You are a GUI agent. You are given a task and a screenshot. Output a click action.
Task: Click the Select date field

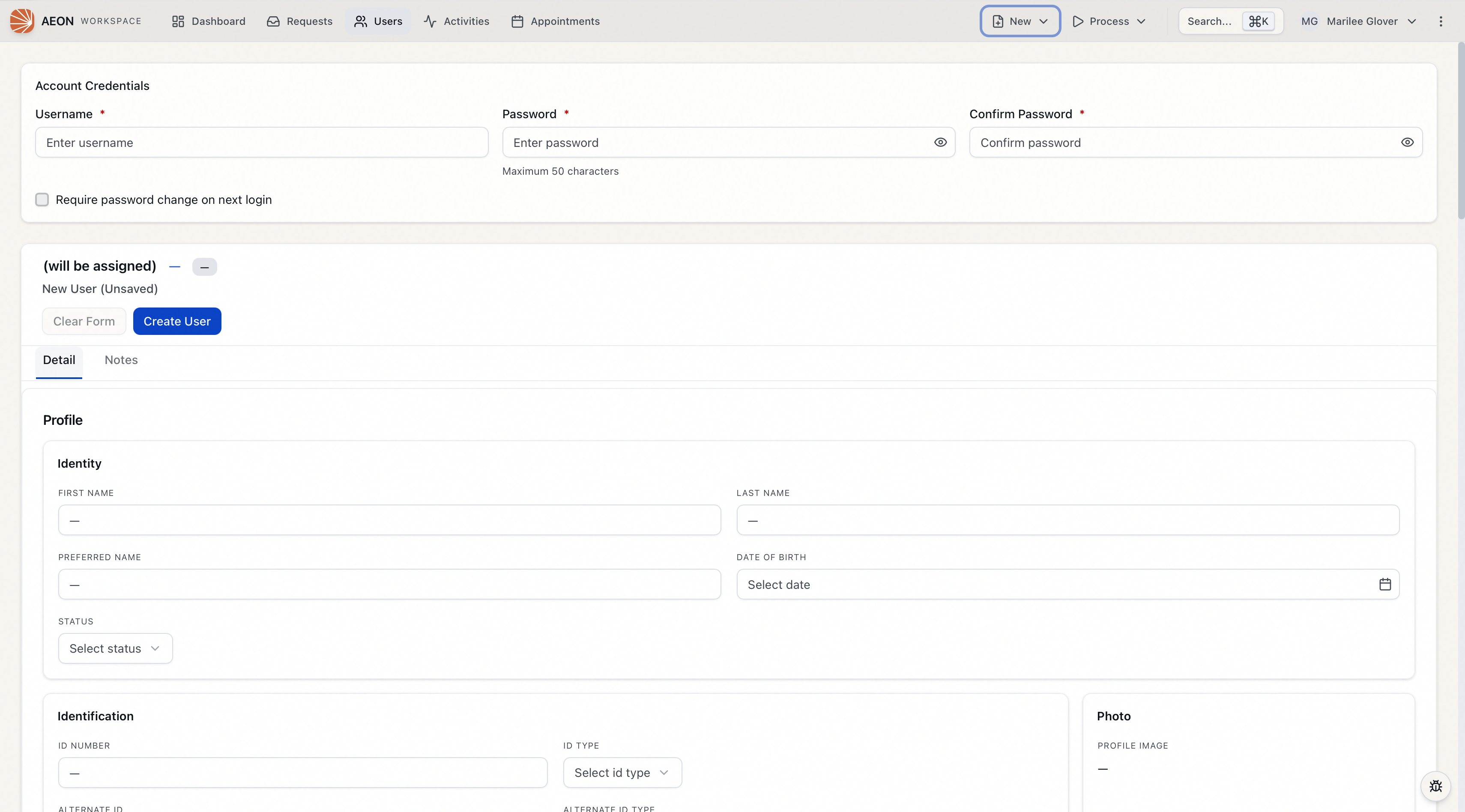pos(1067,584)
